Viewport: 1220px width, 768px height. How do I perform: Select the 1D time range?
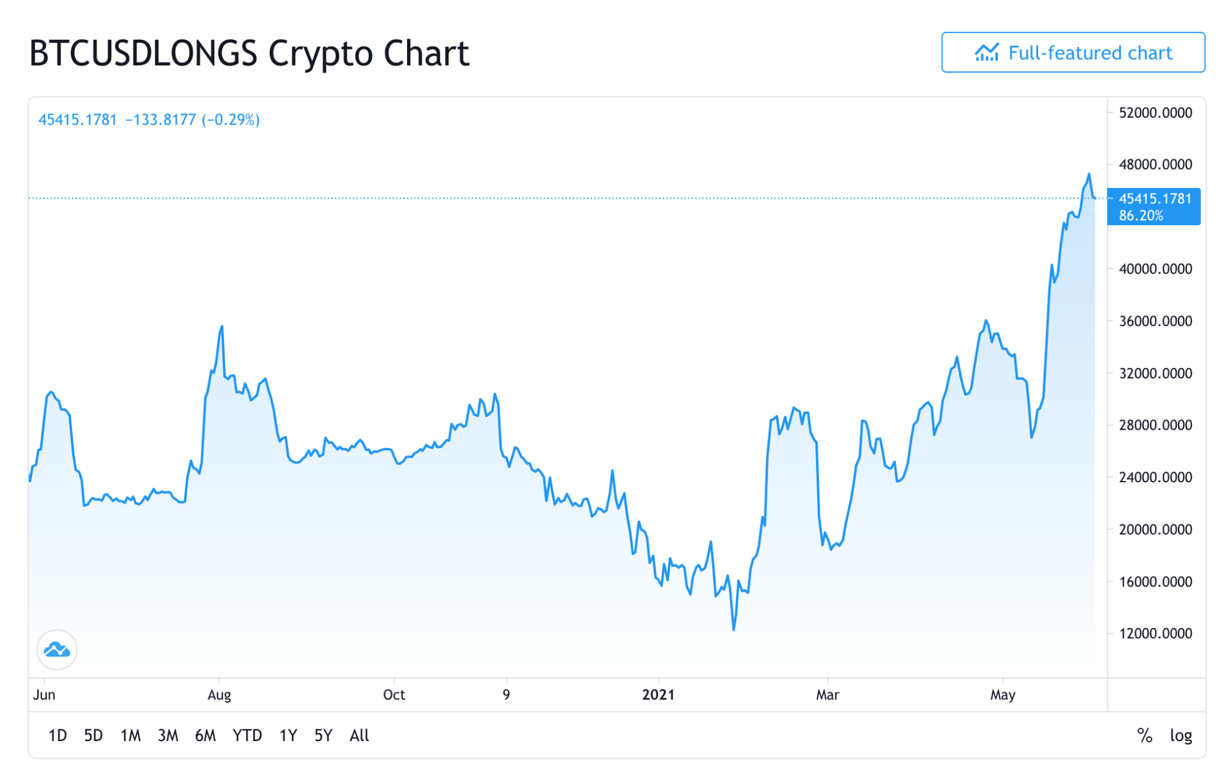pyautogui.click(x=58, y=736)
